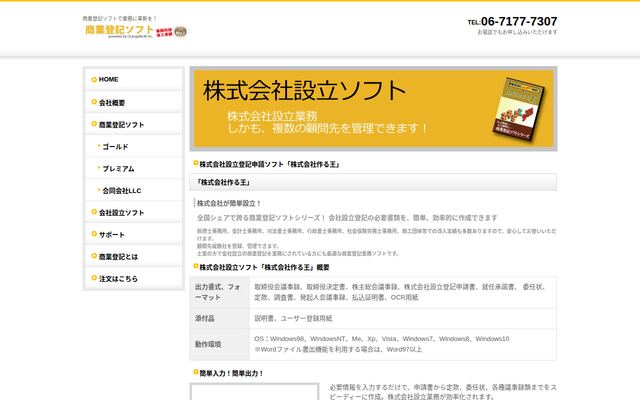Viewport: 640px width, 400px height.
Task: Click the image frame below 簡単入力 heading
Action: pyautogui.click(x=254, y=391)
